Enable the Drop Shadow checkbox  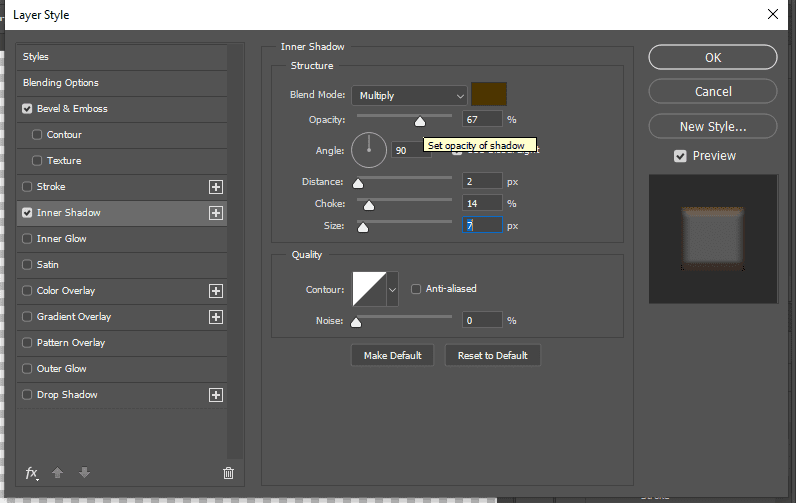[x=27, y=394]
